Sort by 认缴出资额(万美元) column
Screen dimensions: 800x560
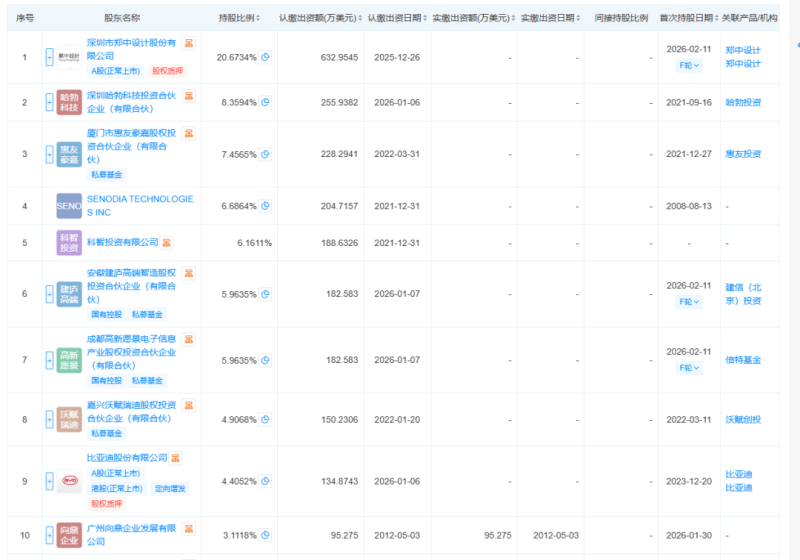[318, 19]
